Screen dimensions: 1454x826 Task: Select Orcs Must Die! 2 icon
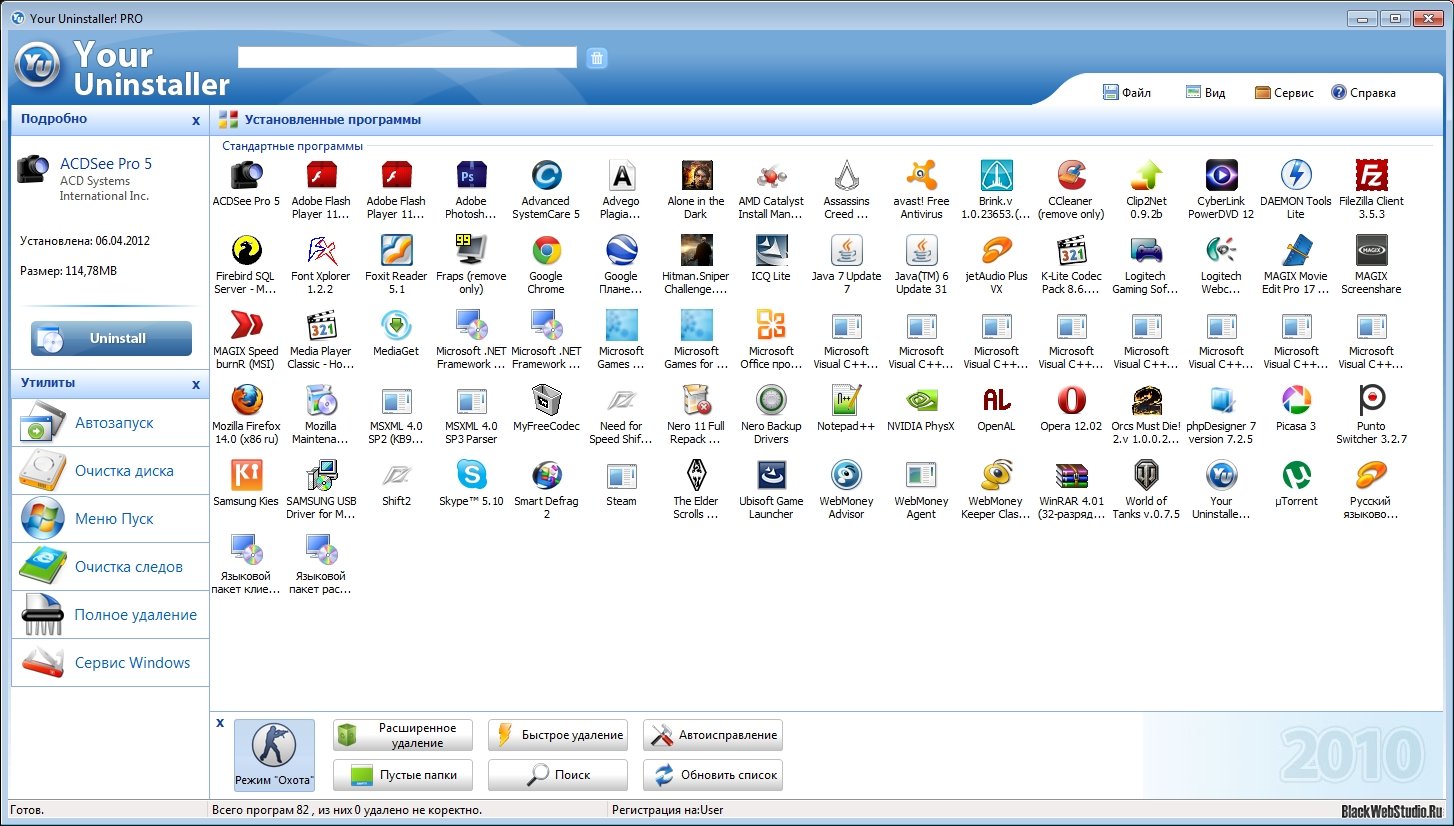pyautogui.click(x=1146, y=400)
